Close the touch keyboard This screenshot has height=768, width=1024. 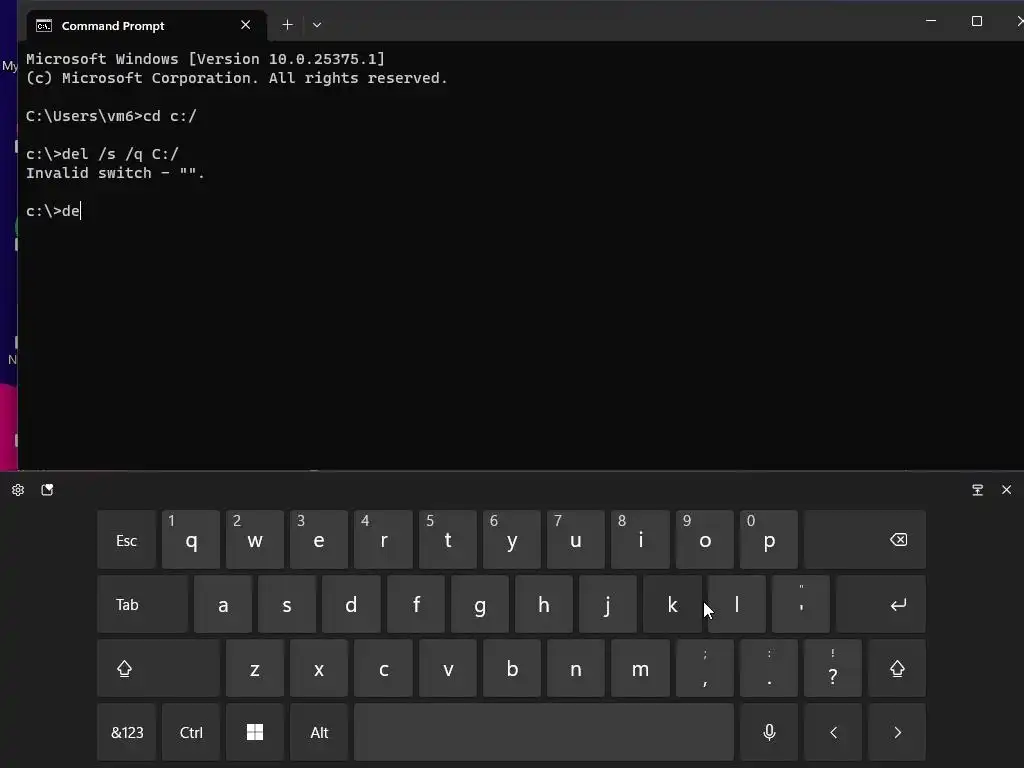[x=1006, y=490]
